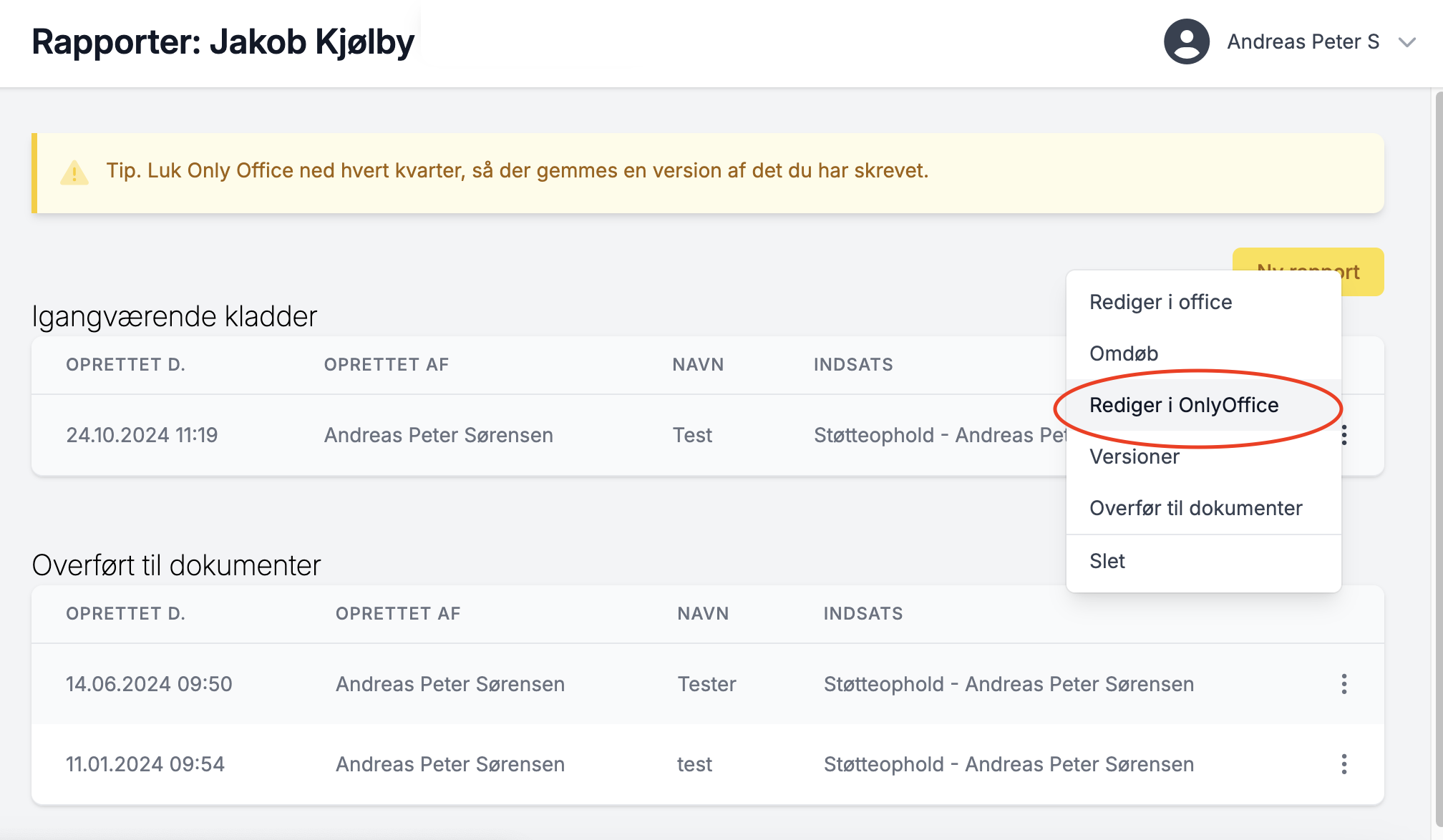The height and width of the screenshot is (840, 1443).
Task: Choose Omdøb from the context menu
Action: [1124, 353]
